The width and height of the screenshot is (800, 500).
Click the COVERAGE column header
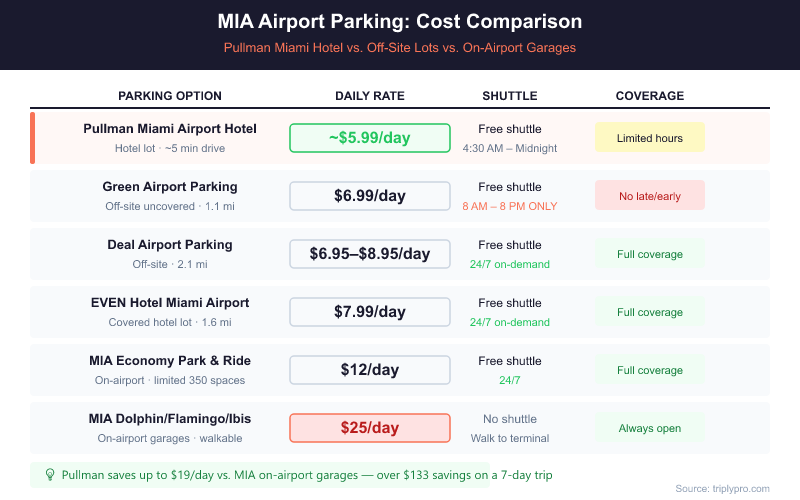(650, 96)
